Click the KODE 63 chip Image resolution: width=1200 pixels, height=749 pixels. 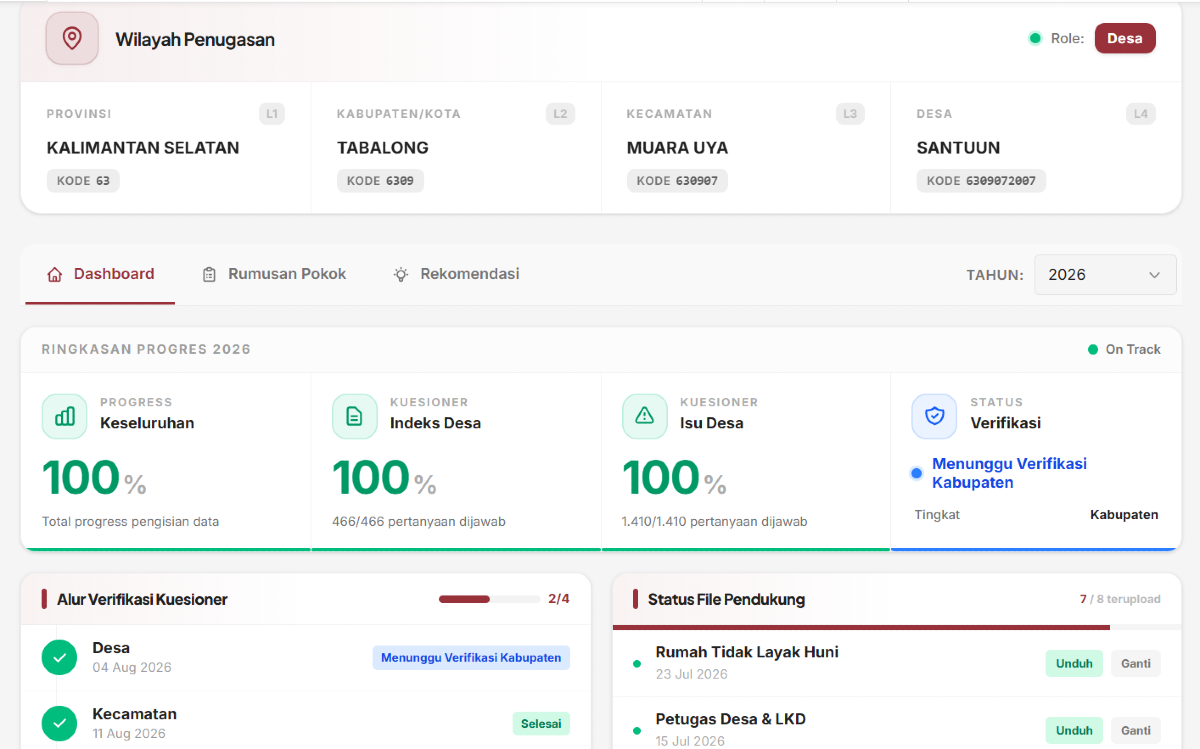(83, 181)
